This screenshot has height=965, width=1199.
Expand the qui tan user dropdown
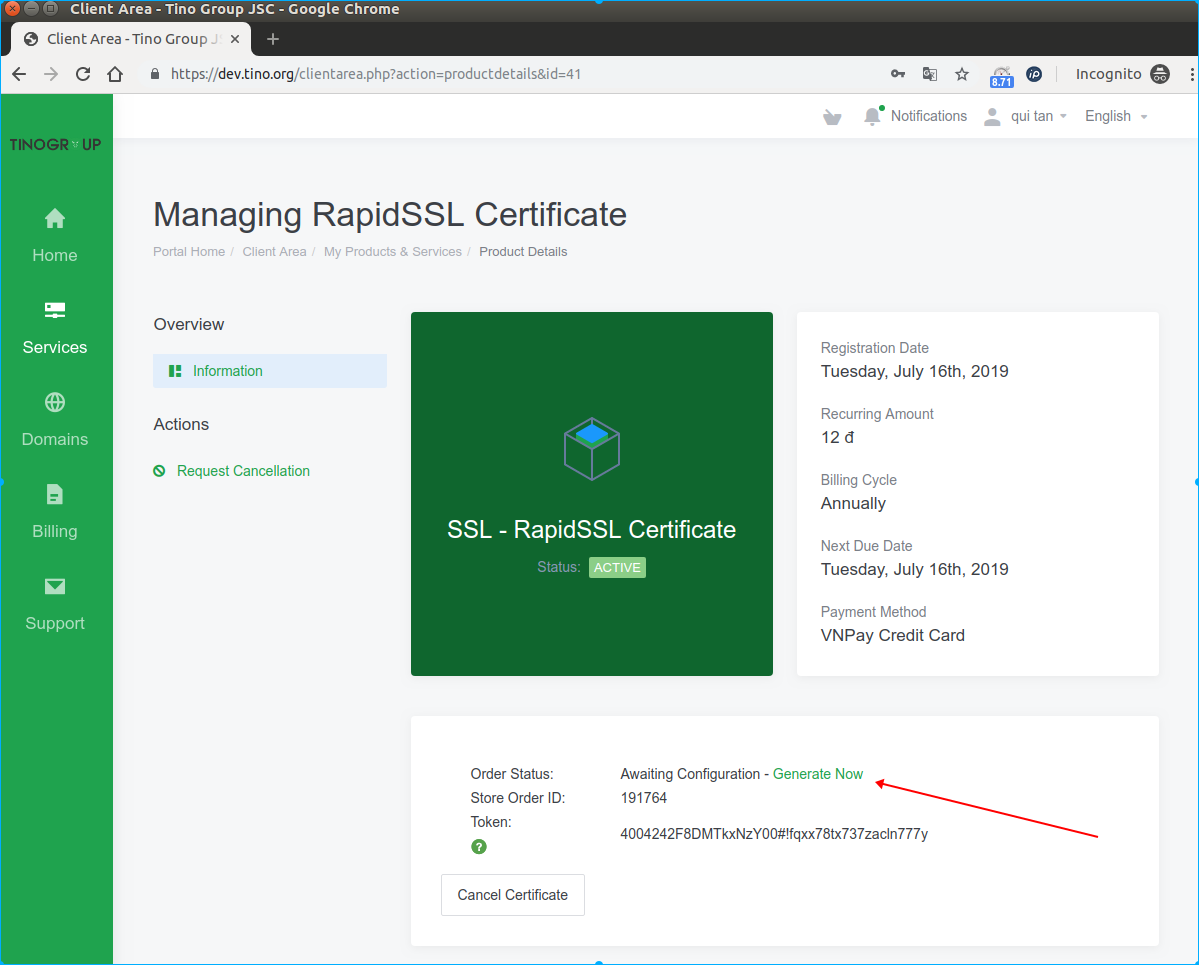click(1038, 116)
